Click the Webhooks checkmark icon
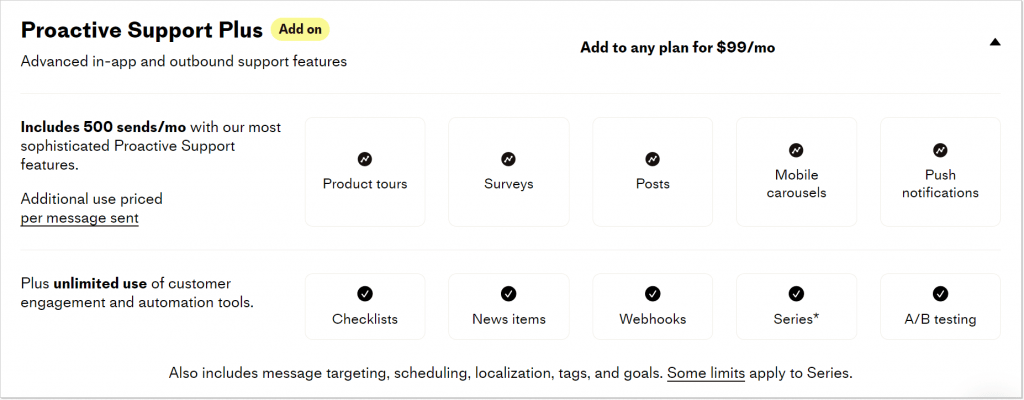The width and height of the screenshot is (1024, 400). pyautogui.click(x=652, y=293)
